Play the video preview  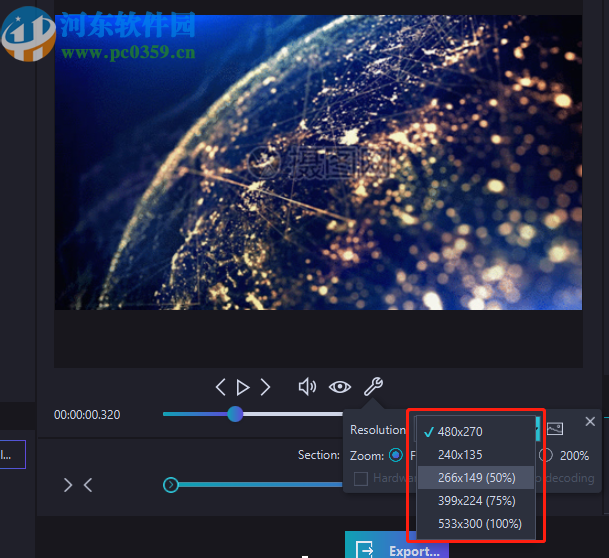[x=243, y=388]
